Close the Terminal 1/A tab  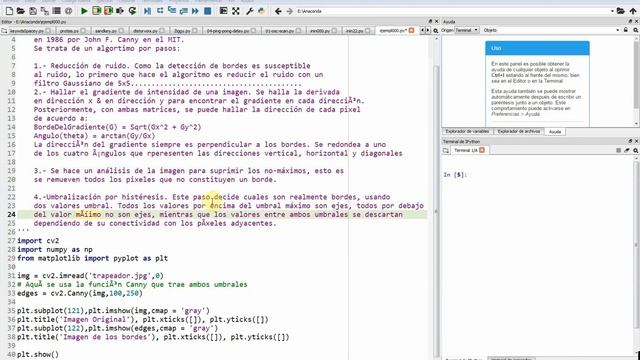482,151
